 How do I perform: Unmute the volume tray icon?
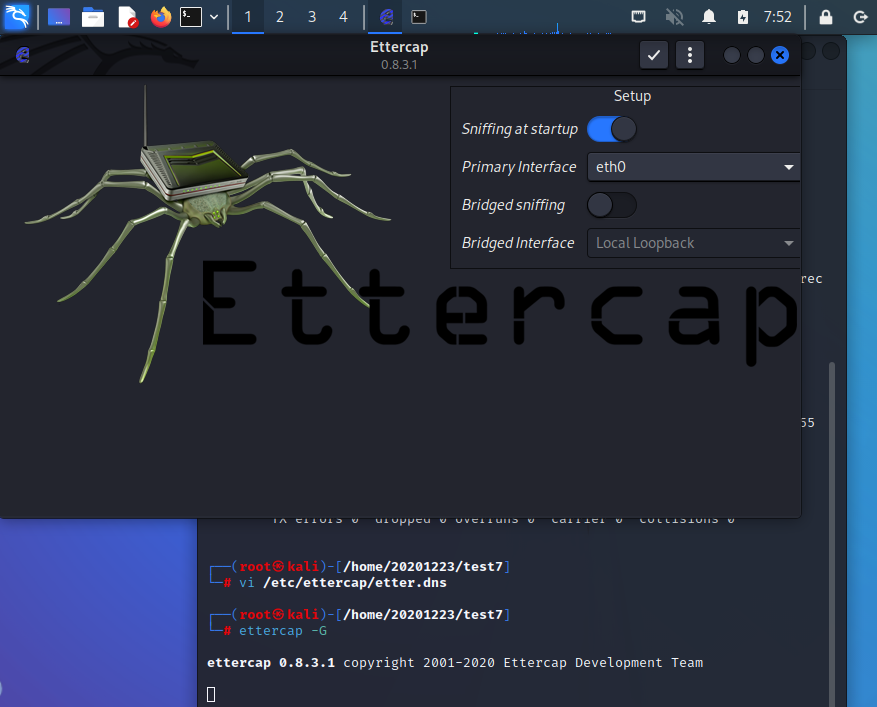(x=674, y=17)
